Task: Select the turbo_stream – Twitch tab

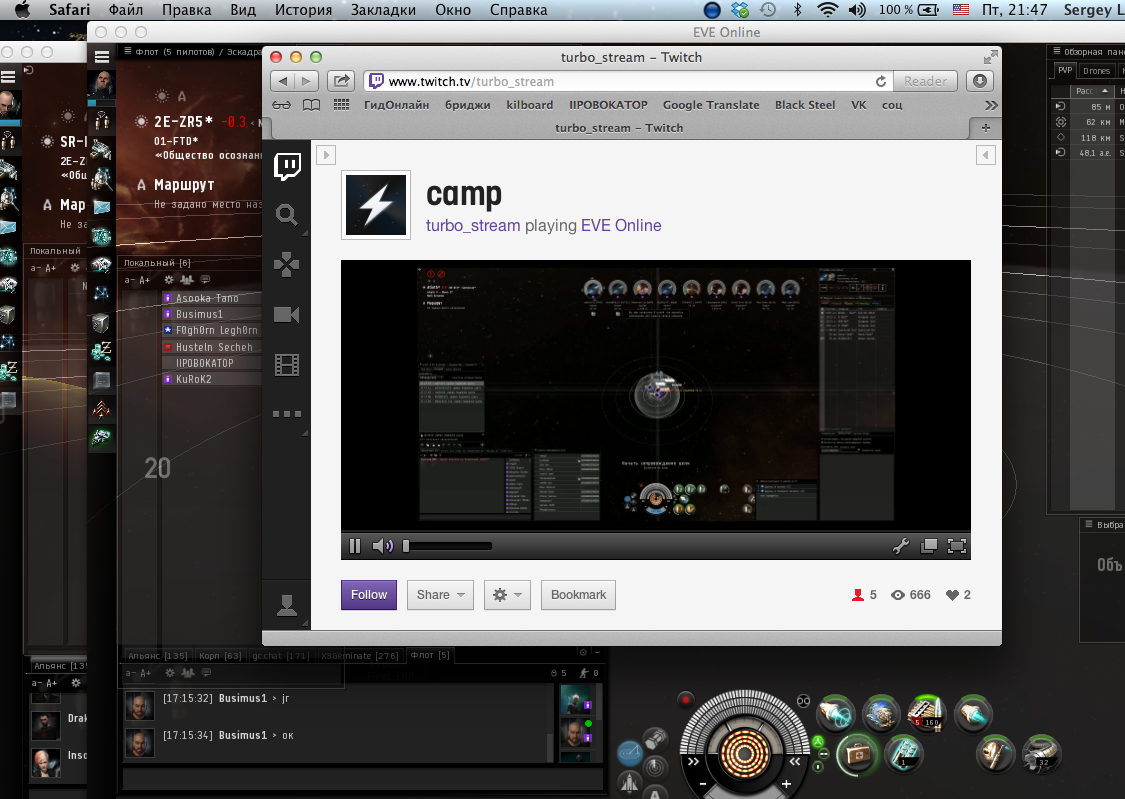Action: pos(618,128)
